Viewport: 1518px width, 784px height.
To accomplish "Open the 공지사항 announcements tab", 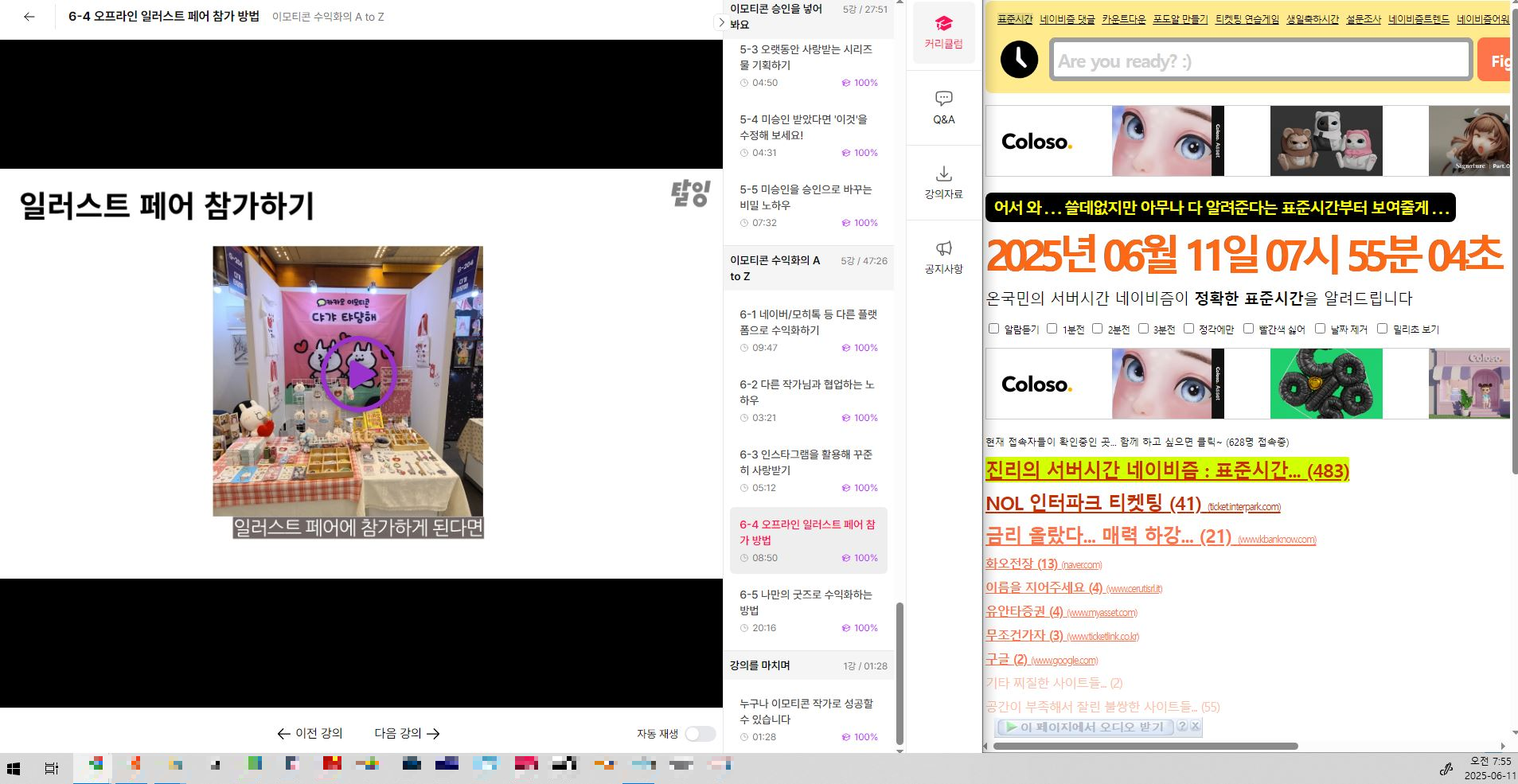I will [943, 257].
